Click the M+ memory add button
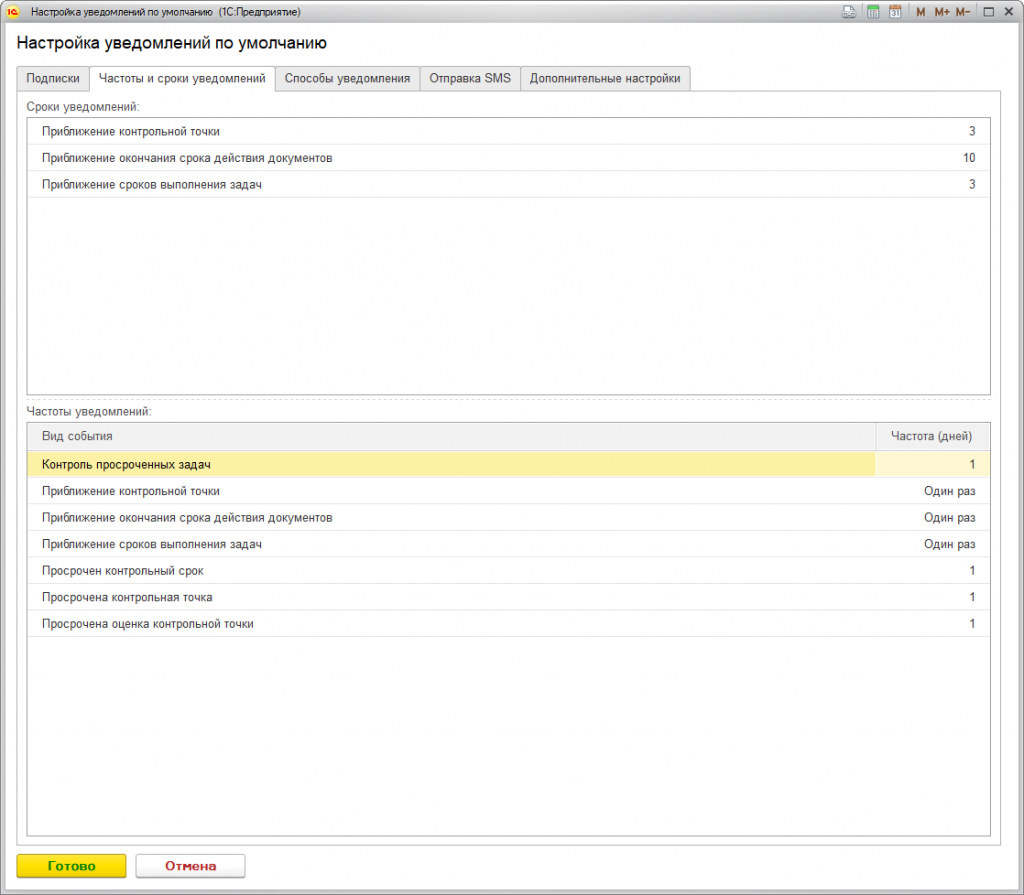This screenshot has width=1024, height=895. 941,12
